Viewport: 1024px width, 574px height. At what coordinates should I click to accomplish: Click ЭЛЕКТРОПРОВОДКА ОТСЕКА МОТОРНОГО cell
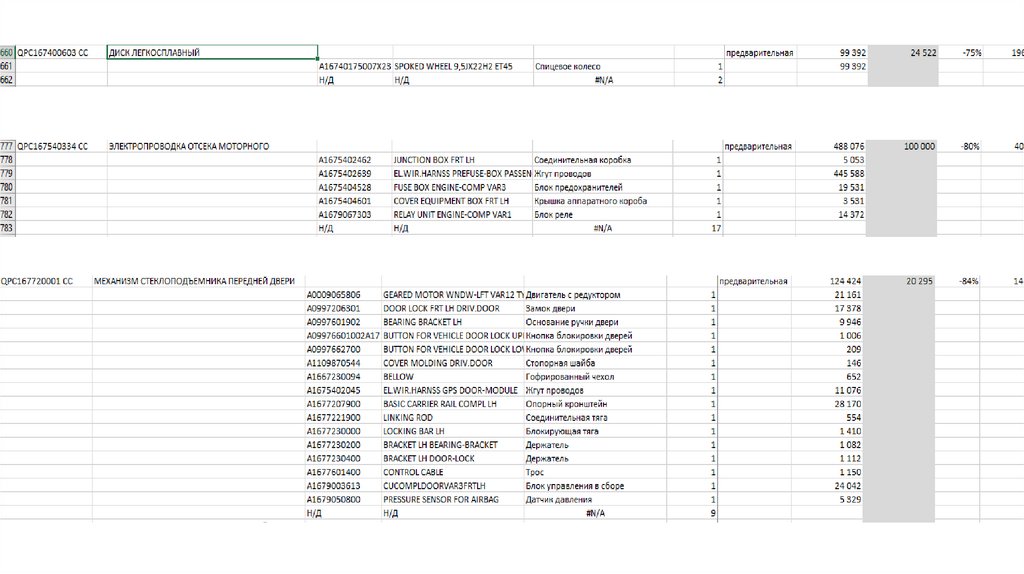tap(212, 146)
